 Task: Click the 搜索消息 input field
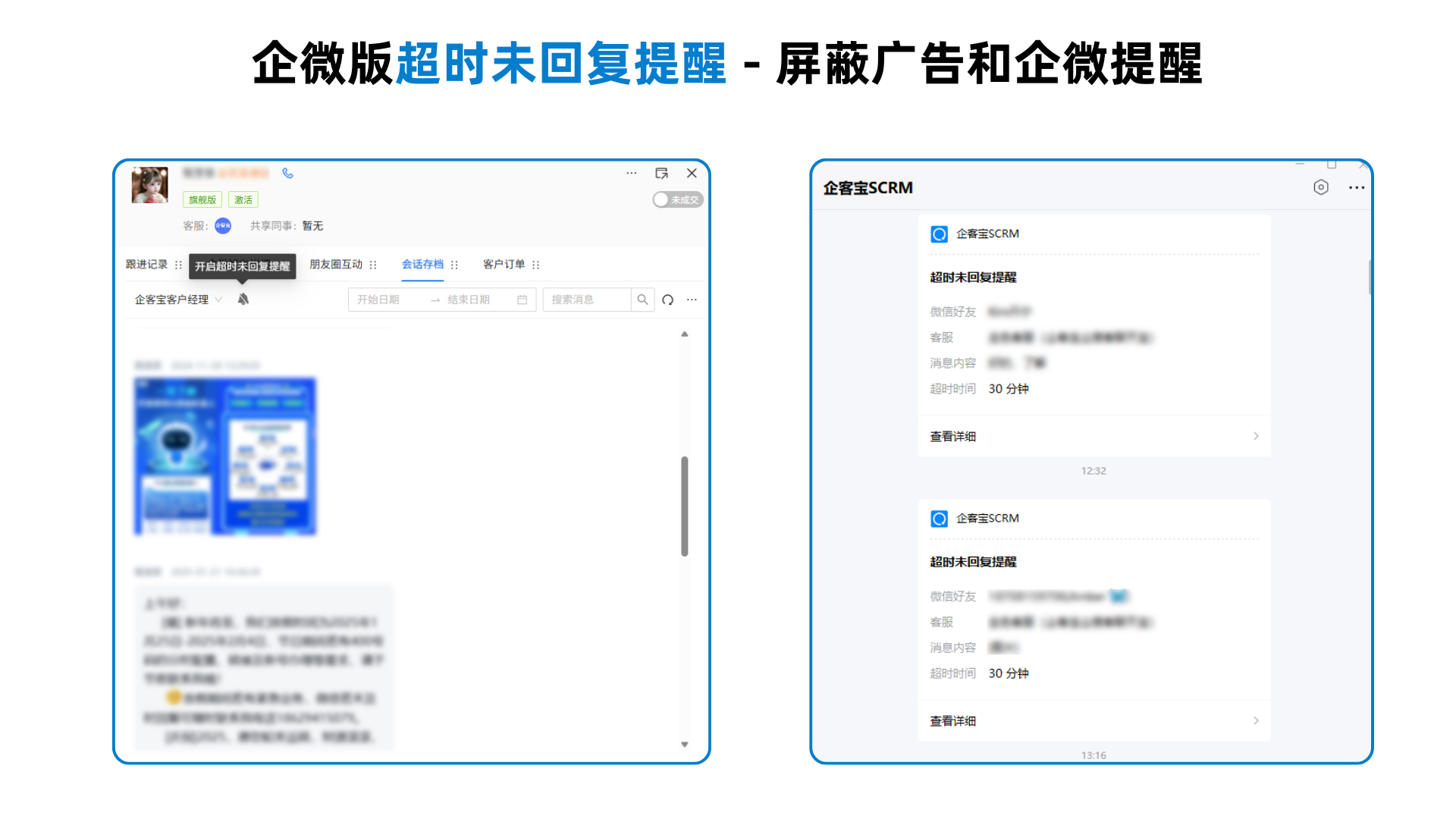point(586,300)
